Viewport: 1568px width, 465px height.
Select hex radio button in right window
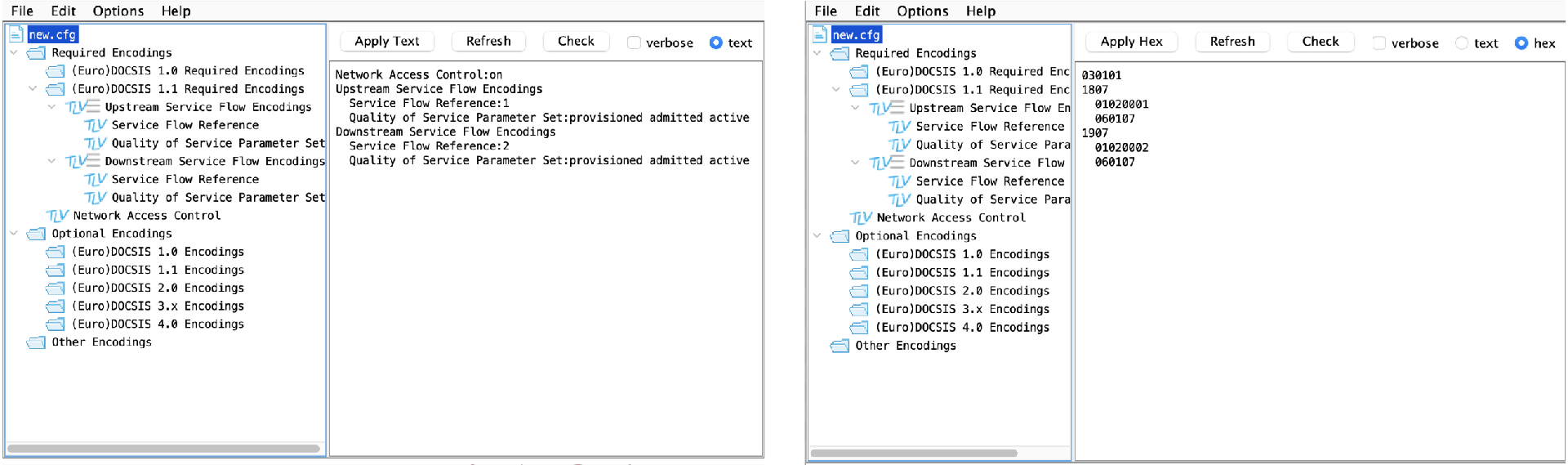(1521, 42)
